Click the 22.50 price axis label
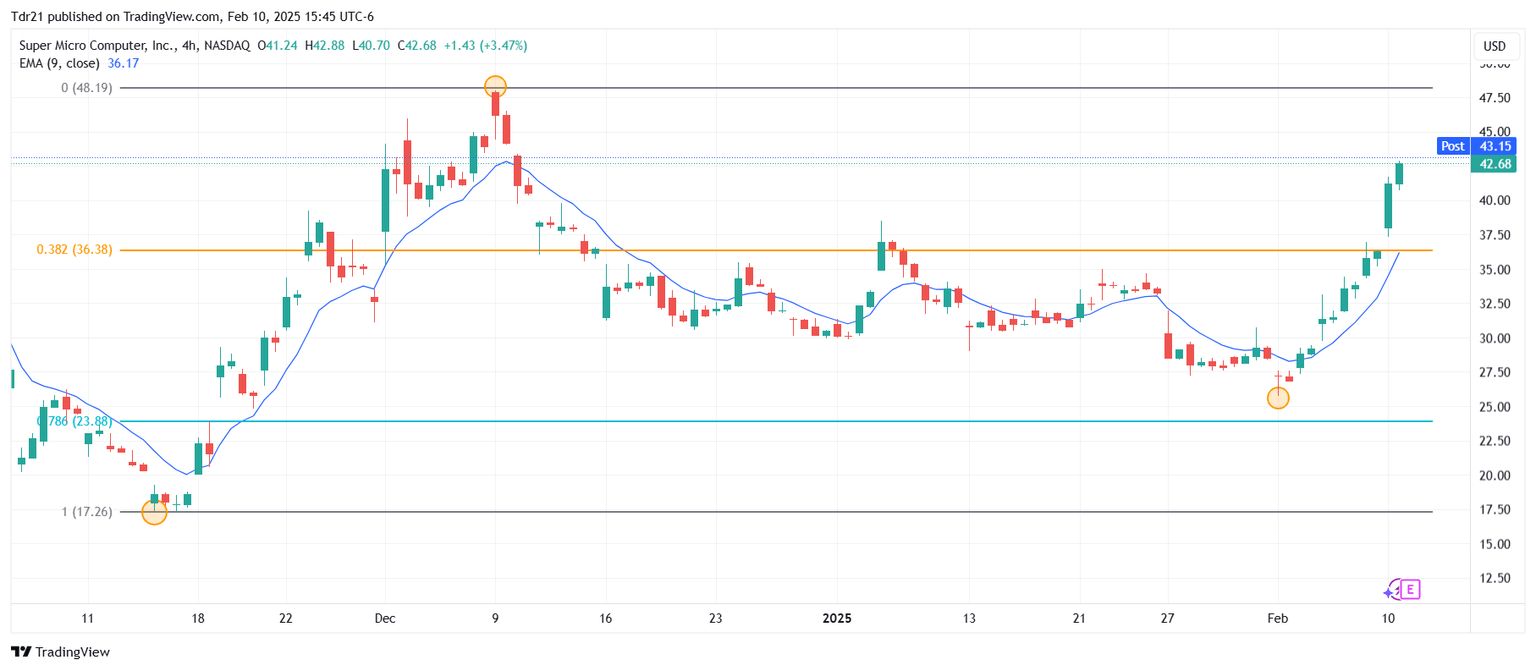 1495,441
